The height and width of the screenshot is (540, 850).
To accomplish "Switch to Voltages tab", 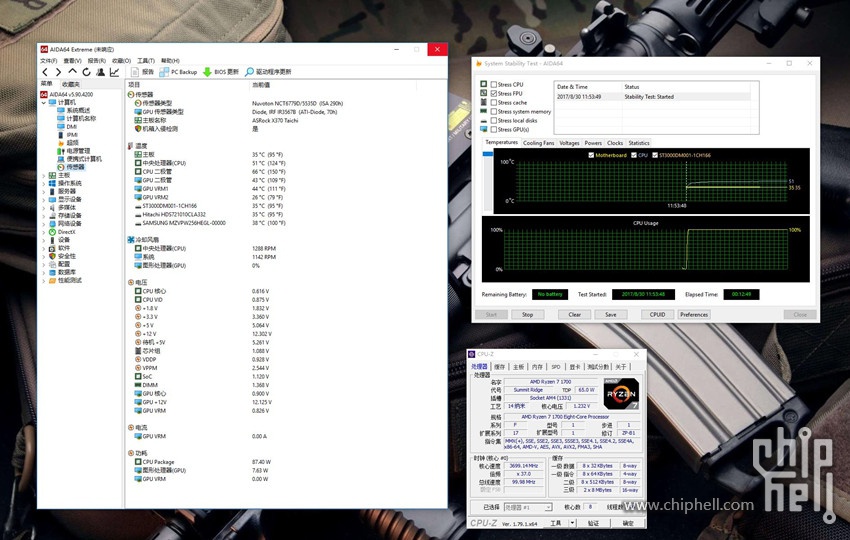I will pyautogui.click(x=569, y=143).
